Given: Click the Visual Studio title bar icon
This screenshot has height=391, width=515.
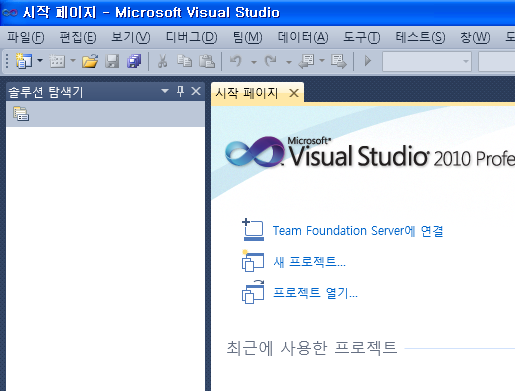Looking at the screenshot, I should coord(10,13).
